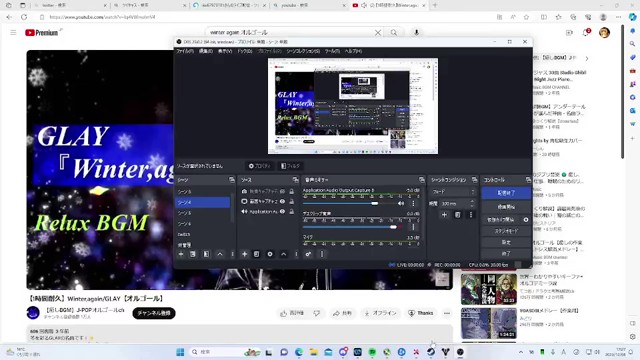This screenshot has height=360, width=640.
Task: Open the OBS File menu
Action: [185, 51]
